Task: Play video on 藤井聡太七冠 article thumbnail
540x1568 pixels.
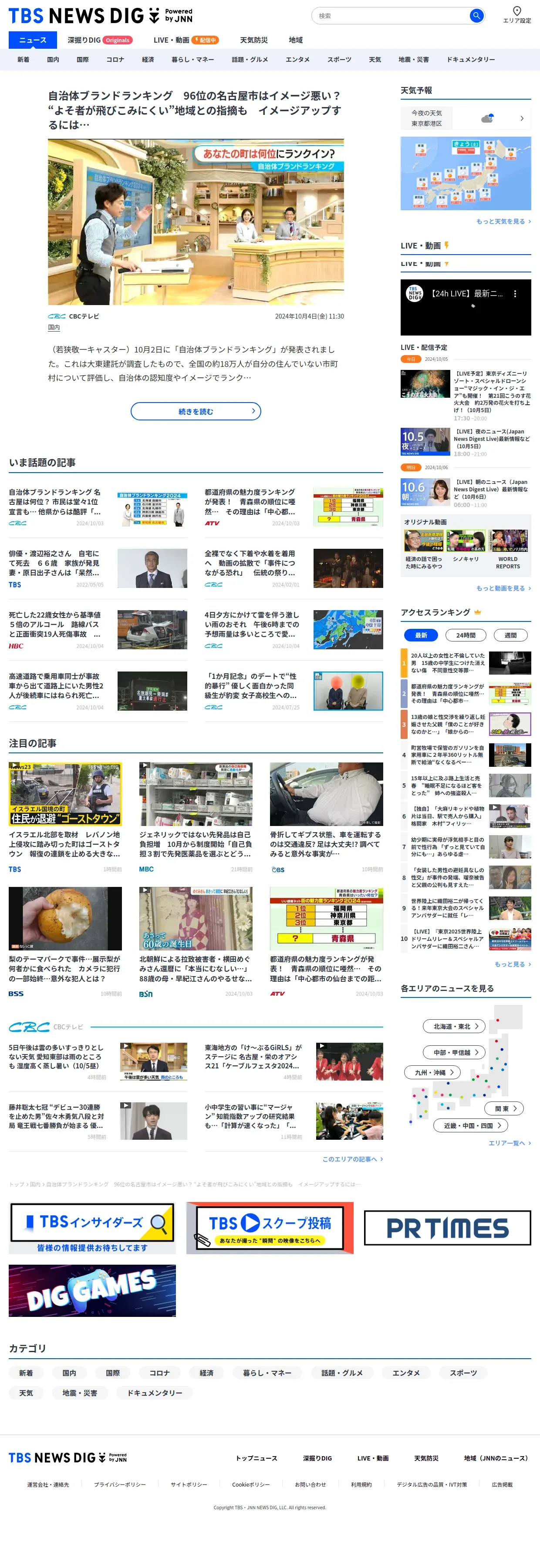Action: pos(125,1105)
